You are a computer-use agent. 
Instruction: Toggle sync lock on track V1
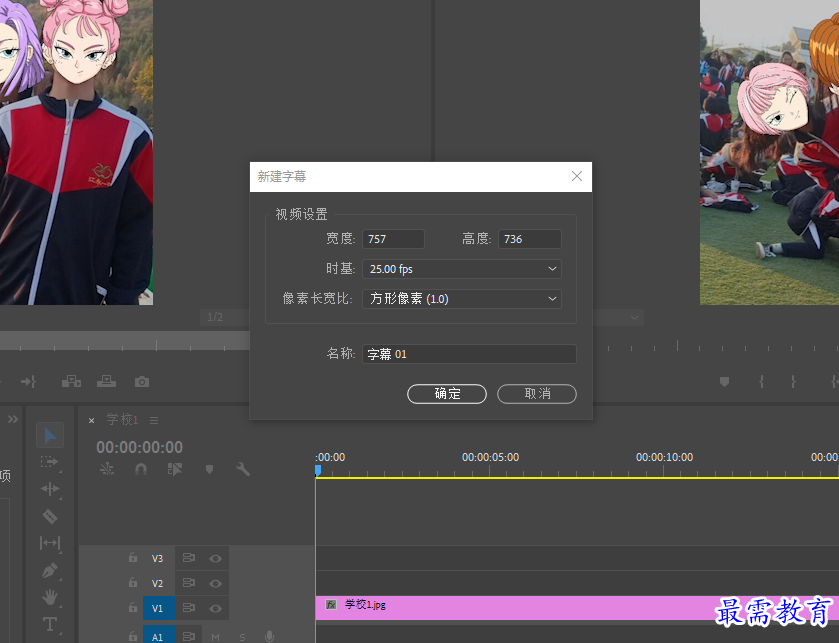(189, 608)
